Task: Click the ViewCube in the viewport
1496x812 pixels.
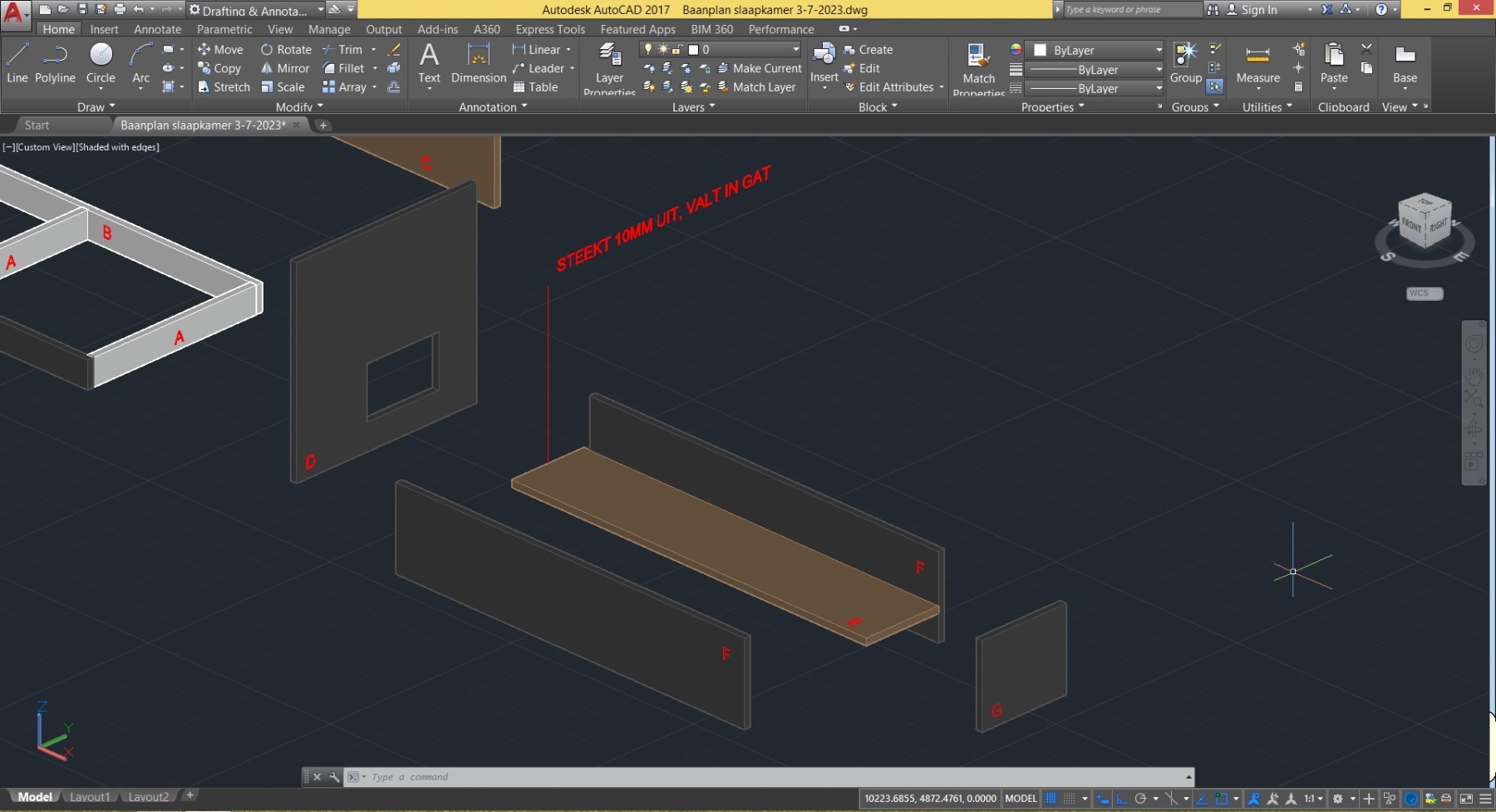Action: [x=1425, y=221]
